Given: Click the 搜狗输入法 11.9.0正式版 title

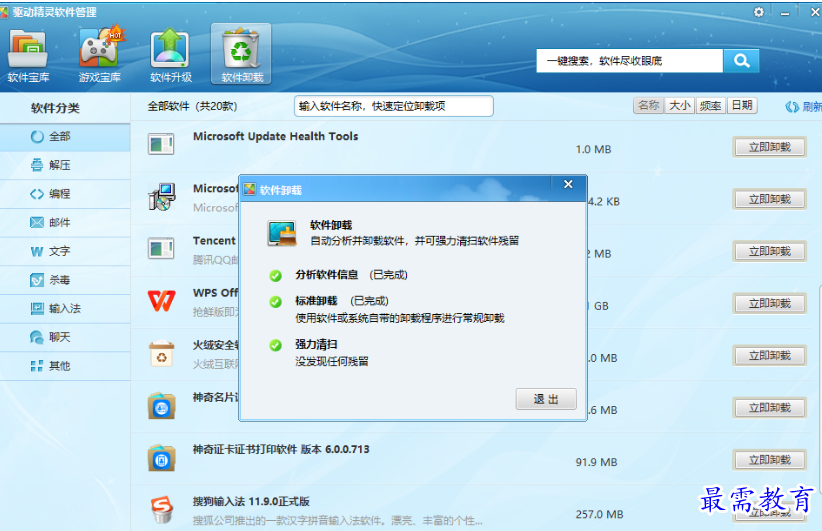Looking at the screenshot, I should 251,502.
